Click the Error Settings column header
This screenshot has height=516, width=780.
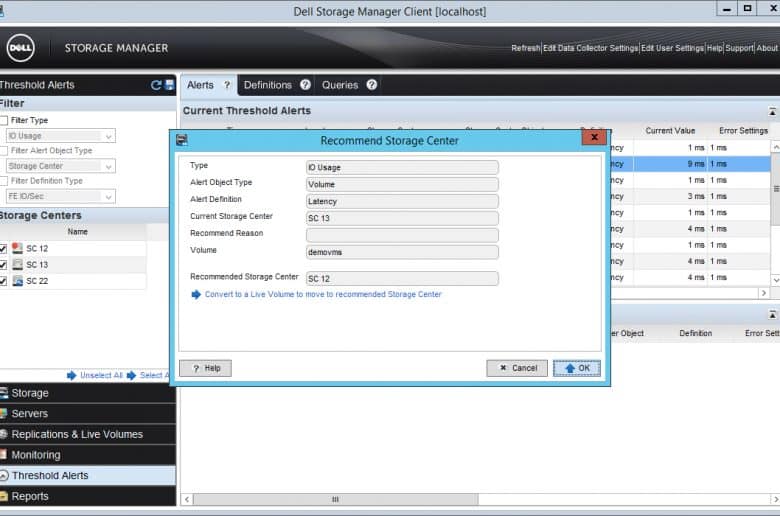[743, 131]
